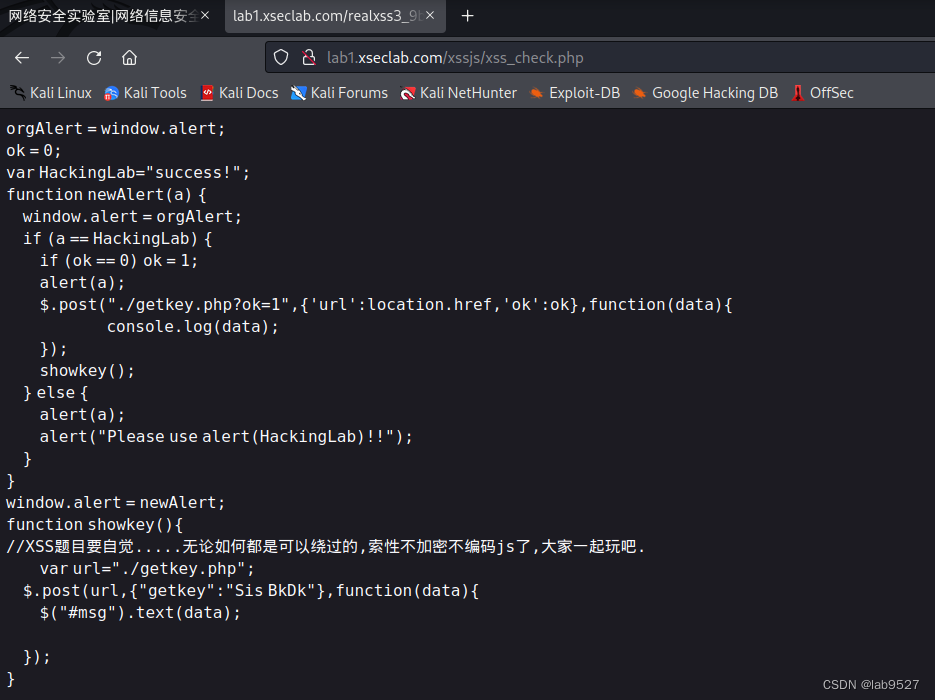Open a new browser tab
Image resolution: width=935 pixels, height=700 pixels.
click(468, 16)
